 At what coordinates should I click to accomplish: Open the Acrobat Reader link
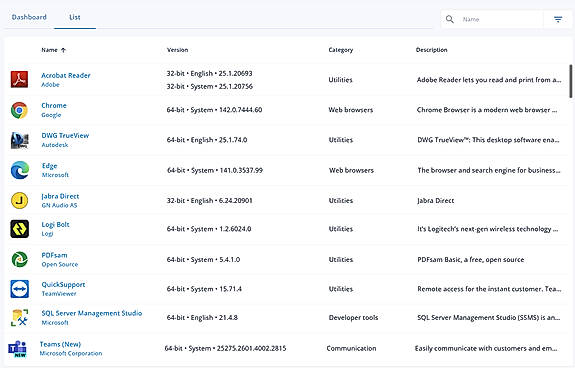click(x=66, y=75)
